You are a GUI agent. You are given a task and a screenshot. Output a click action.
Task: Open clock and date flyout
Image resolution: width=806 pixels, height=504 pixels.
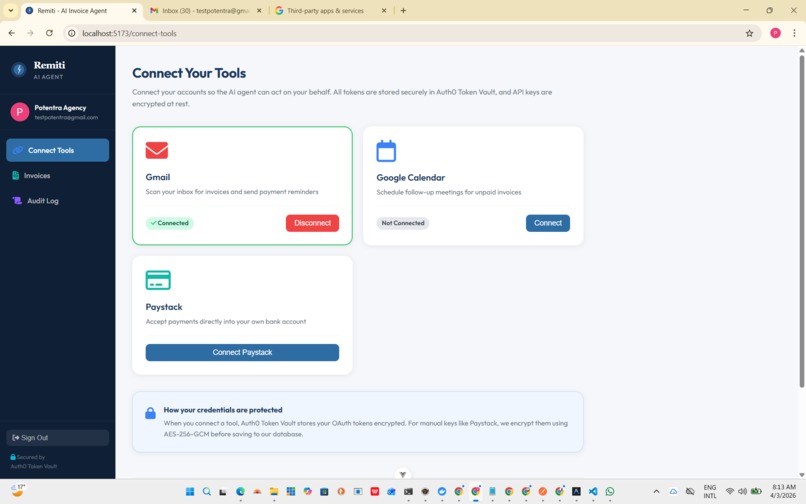[783, 491]
